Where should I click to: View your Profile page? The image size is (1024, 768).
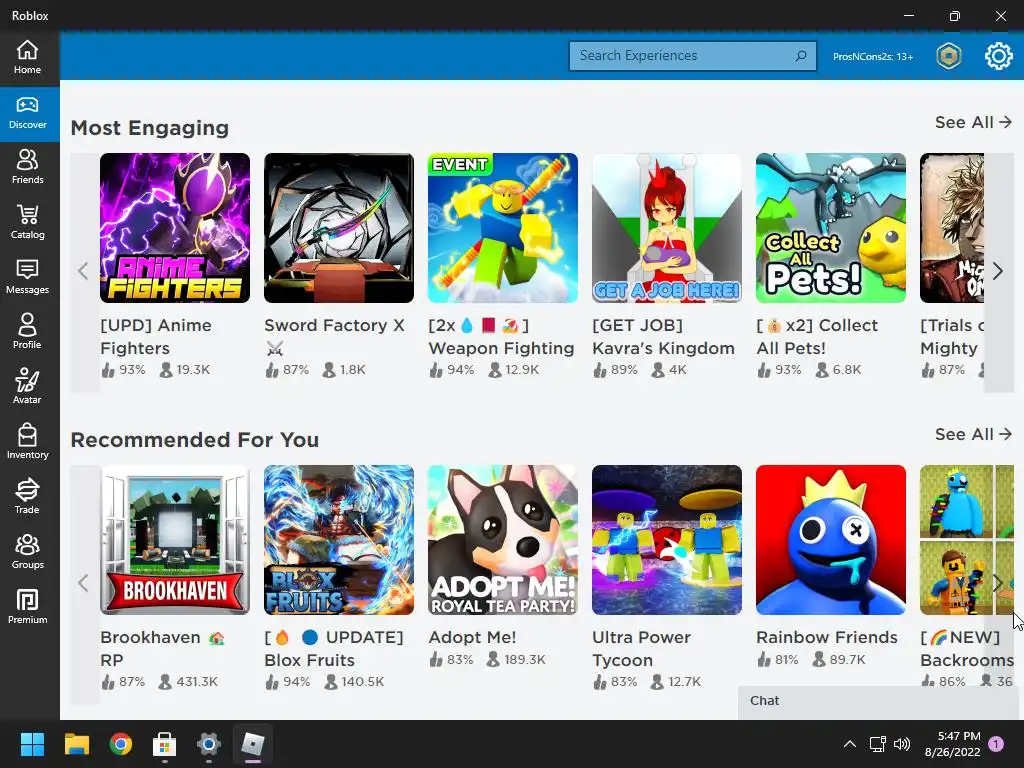pyautogui.click(x=27, y=332)
